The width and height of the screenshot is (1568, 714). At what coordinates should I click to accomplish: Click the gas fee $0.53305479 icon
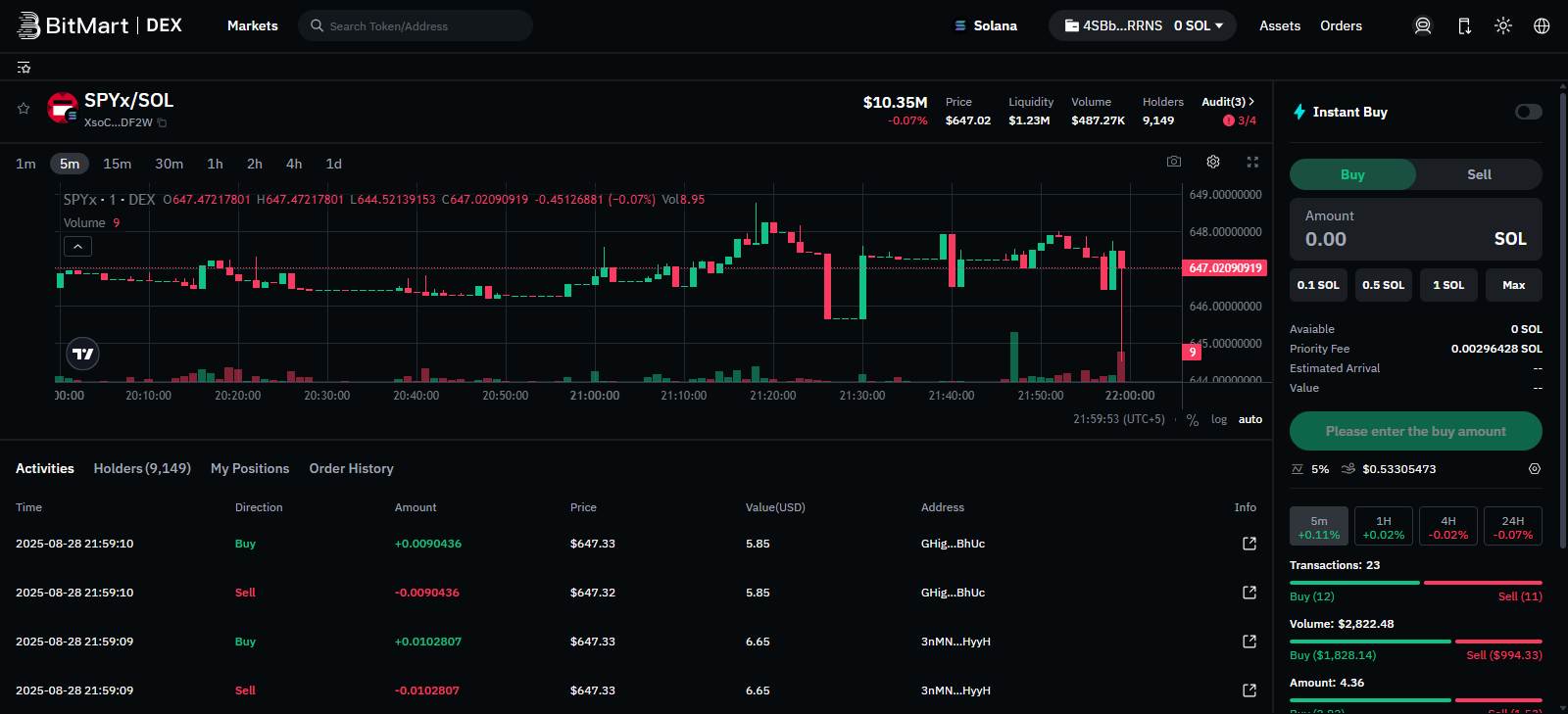coord(1348,469)
